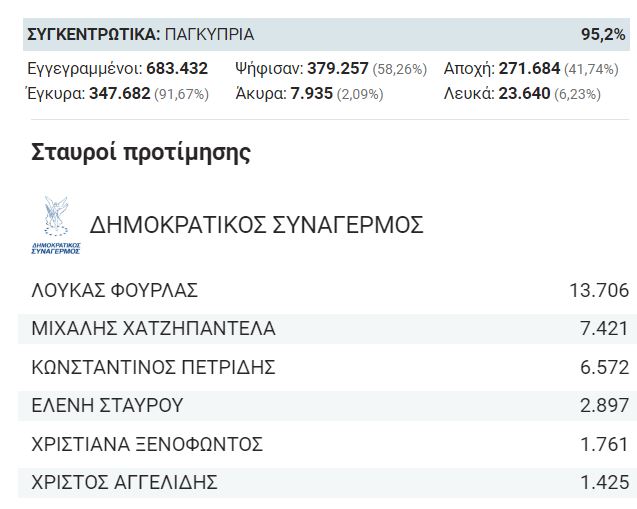This screenshot has height=509, width=637.
Task: Select the ΛΟΥΚΑΣ ΦΟΥΡΛΑΣ candidate row
Action: point(323,290)
